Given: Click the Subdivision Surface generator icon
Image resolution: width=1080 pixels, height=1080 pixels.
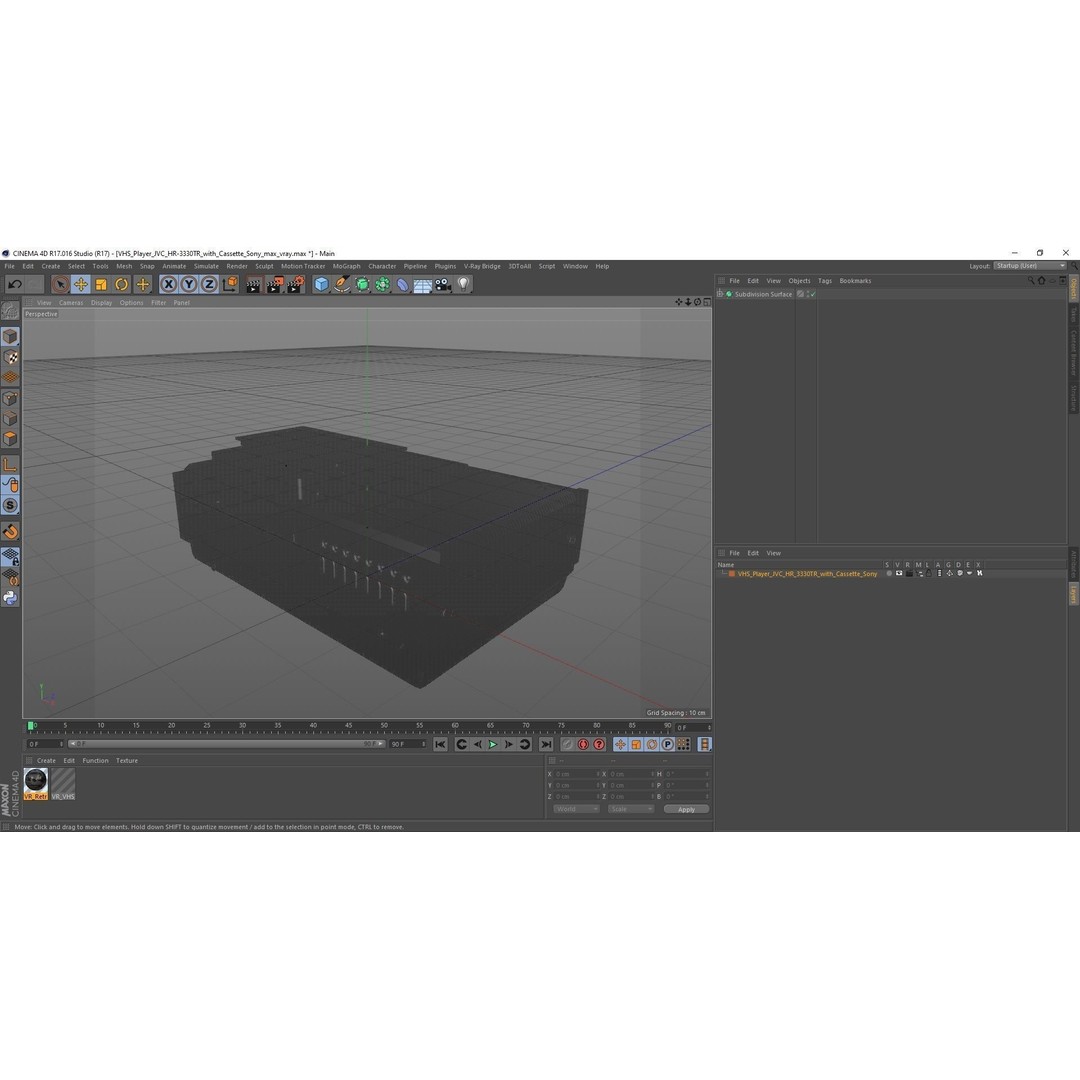Looking at the screenshot, I should click(362, 284).
